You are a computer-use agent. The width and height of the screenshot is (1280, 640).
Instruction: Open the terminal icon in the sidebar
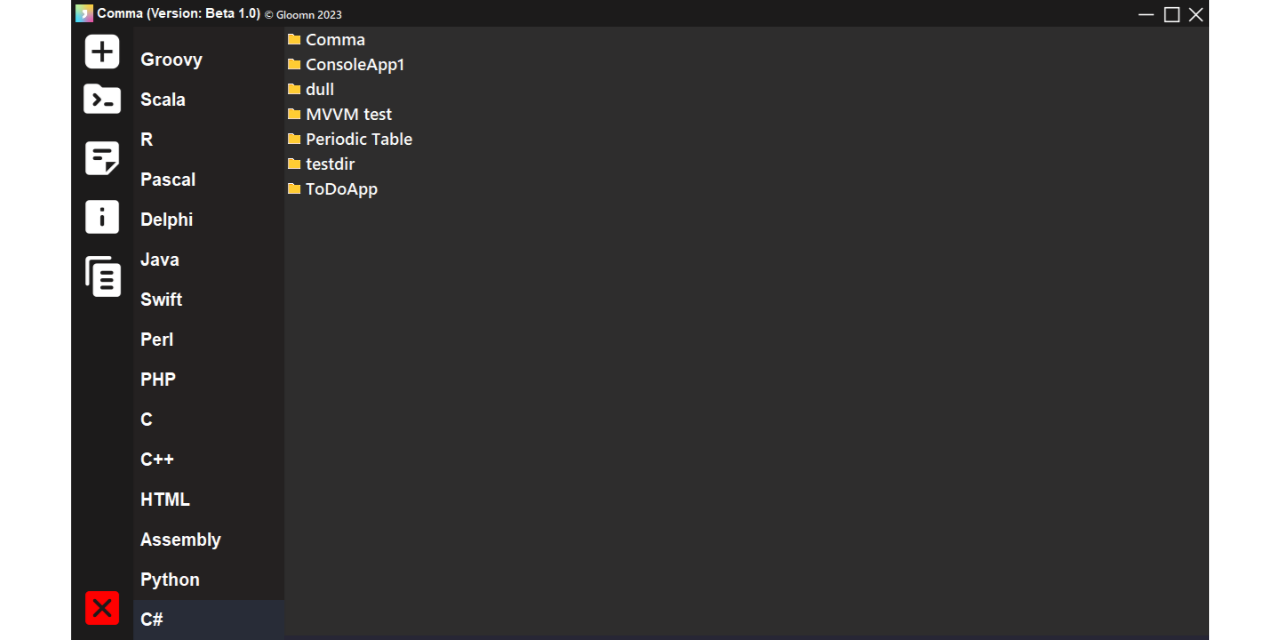pyautogui.click(x=101, y=99)
